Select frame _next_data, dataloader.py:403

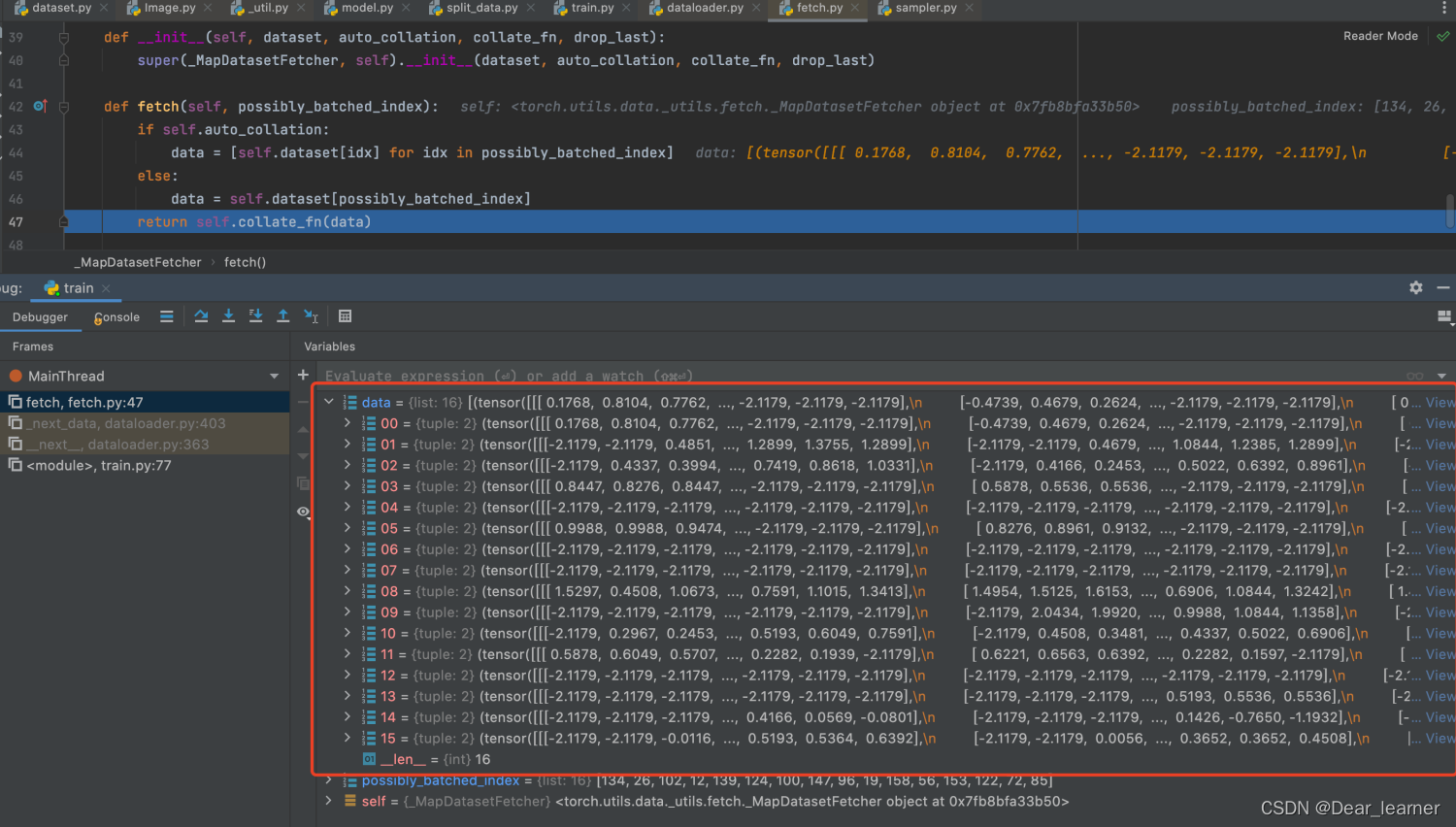pyautogui.click(x=145, y=423)
